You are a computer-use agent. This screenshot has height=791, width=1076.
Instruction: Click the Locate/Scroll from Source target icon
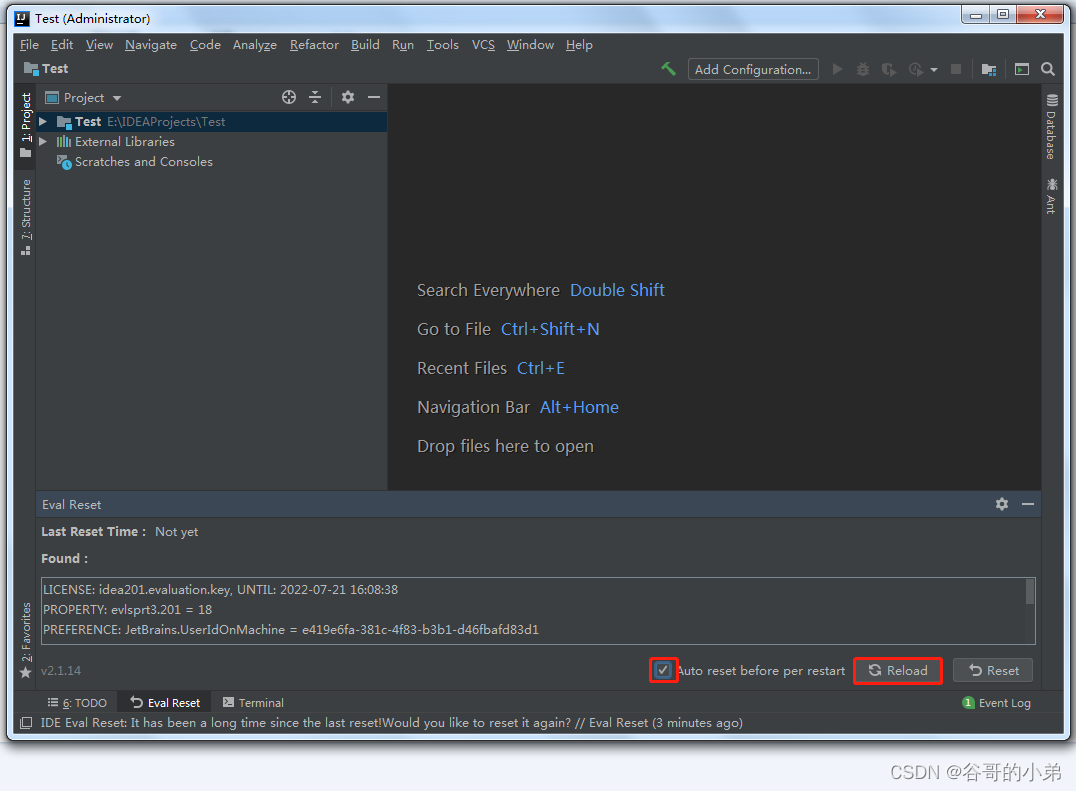pos(289,97)
